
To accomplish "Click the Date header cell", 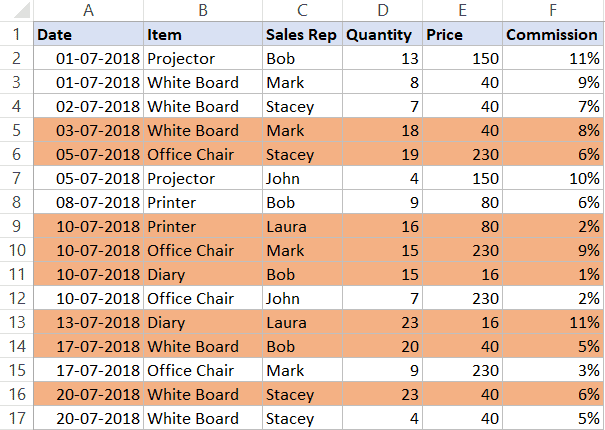I will click(x=88, y=34).
